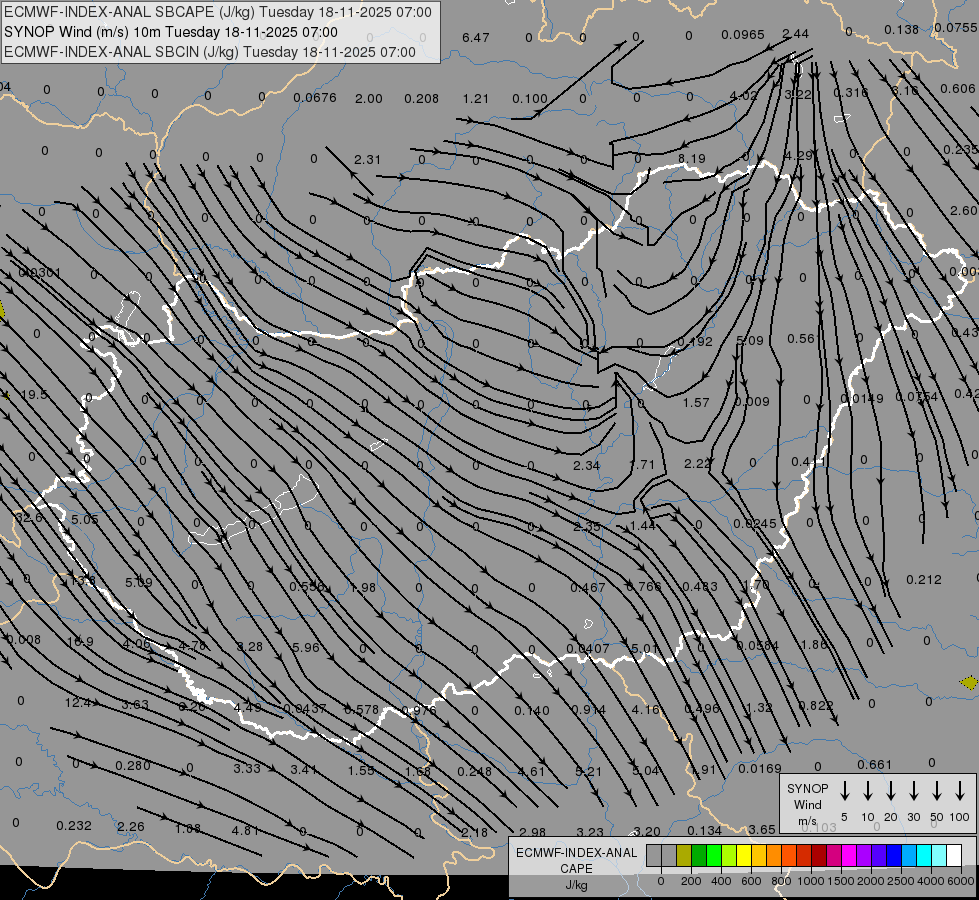979x900 pixels.
Task: Click the 2.44 value near top
Action: click(x=795, y=33)
